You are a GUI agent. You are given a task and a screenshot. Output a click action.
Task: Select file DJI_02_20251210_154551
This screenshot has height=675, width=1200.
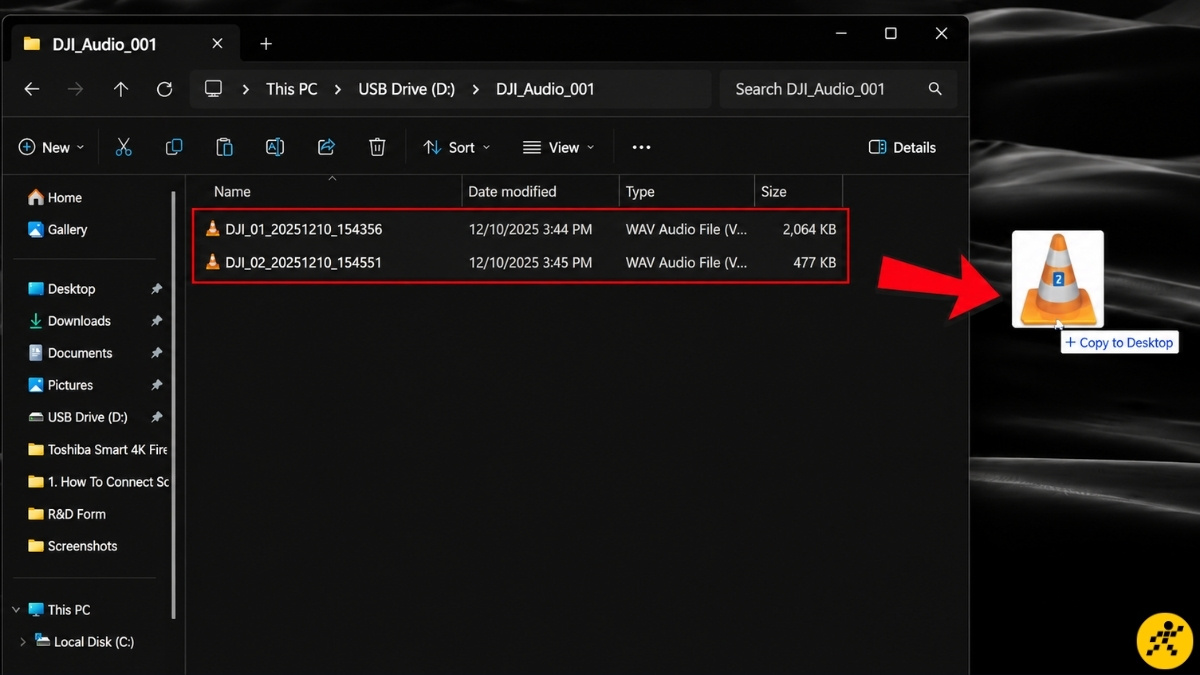521,263
